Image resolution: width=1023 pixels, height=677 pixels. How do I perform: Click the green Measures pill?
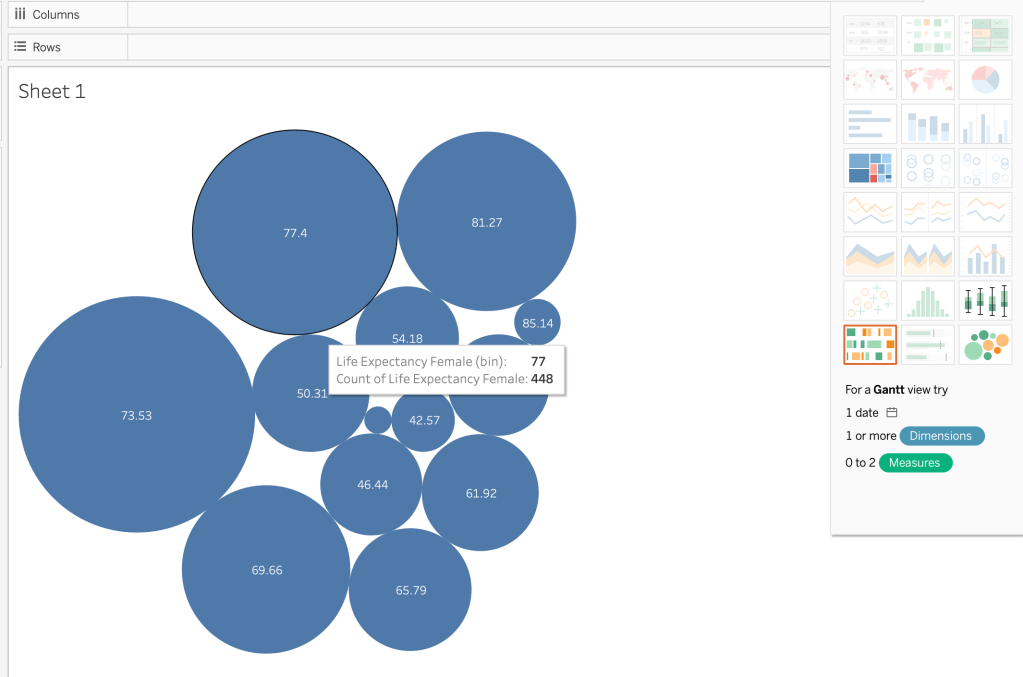[x=915, y=463]
